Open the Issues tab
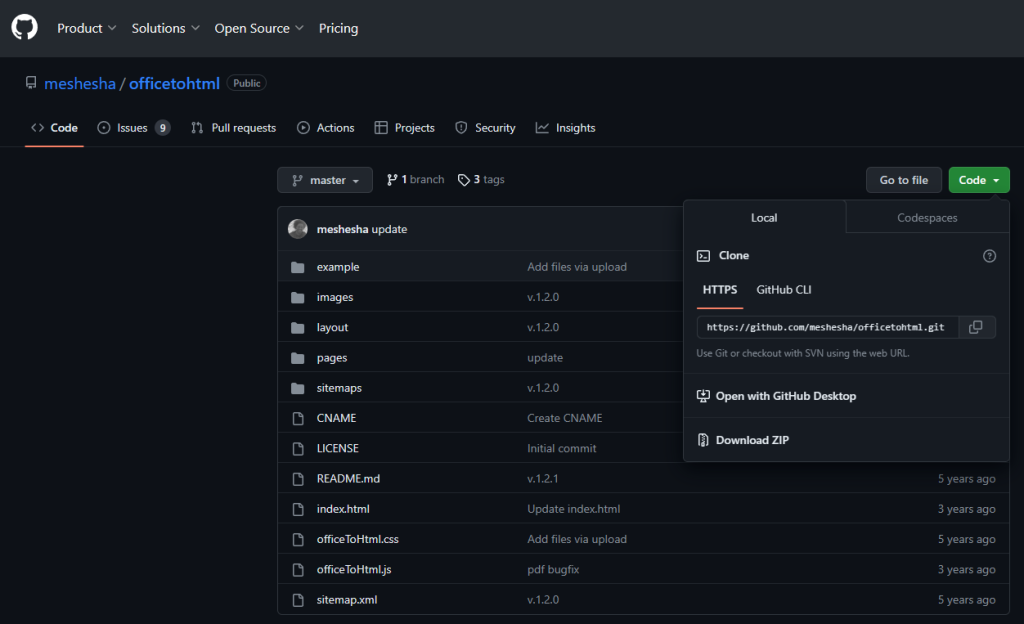The height and width of the screenshot is (624, 1024). (x=132, y=128)
